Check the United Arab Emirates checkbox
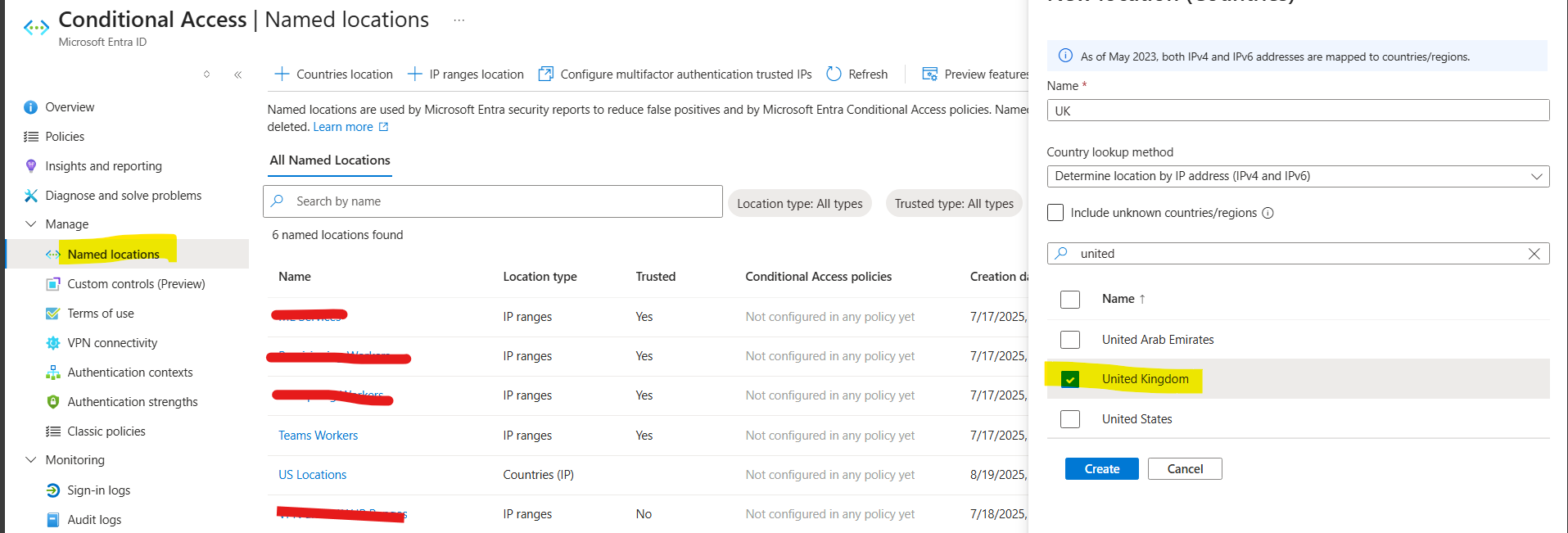Screen dimensions: 1568x533 click(x=1070, y=340)
